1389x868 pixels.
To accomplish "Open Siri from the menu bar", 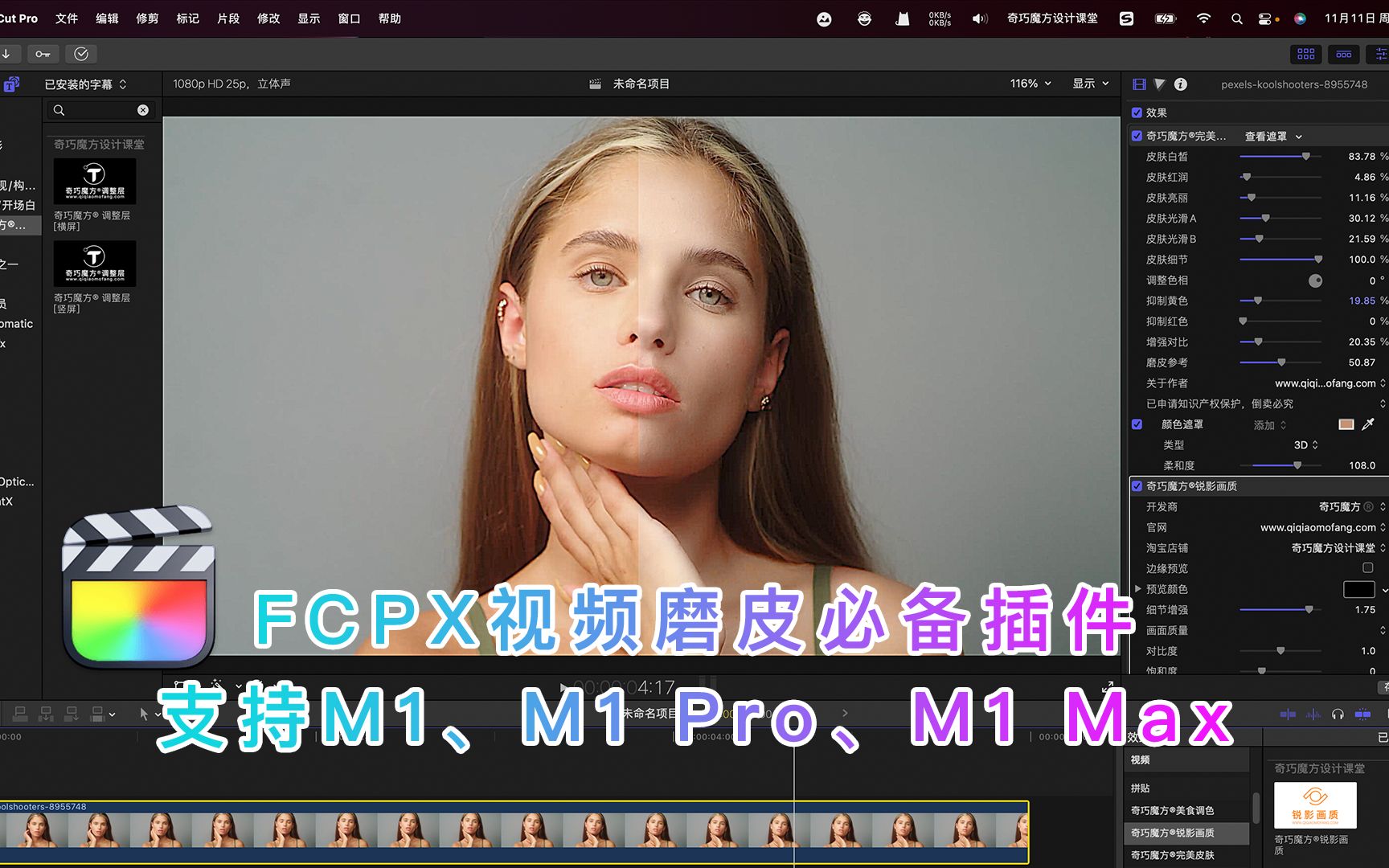I will click(x=1300, y=18).
